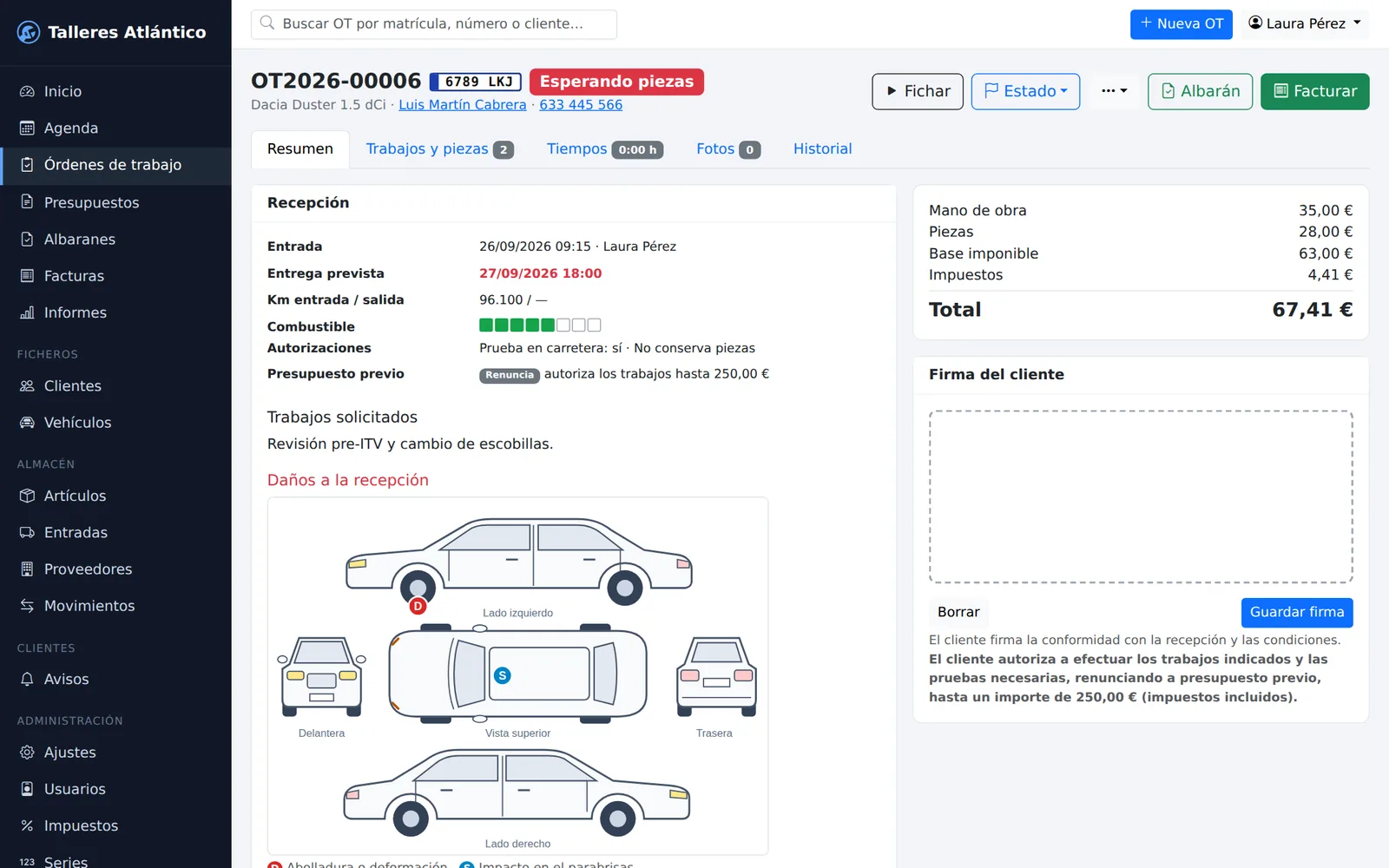Click the green Facturar button
Image resolution: width=1389 pixels, height=868 pixels.
[x=1314, y=91]
